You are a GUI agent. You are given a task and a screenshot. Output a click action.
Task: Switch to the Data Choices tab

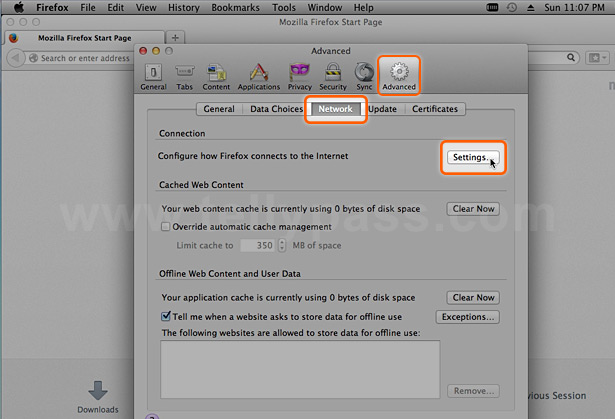click(277, 109)
